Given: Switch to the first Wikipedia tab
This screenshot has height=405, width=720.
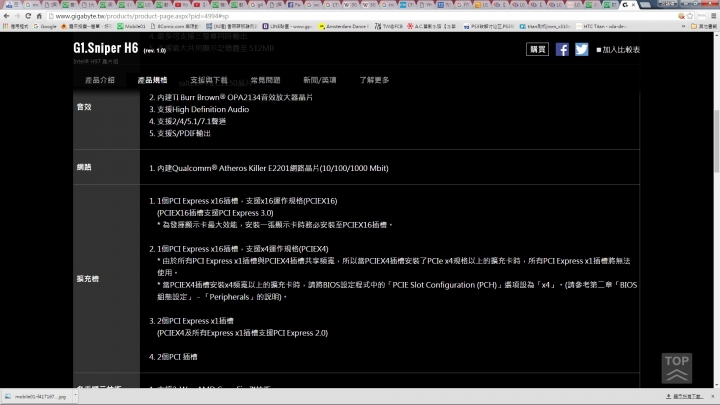Looking at the screenshot, I should pyautogui.click(x=351, y=5).
